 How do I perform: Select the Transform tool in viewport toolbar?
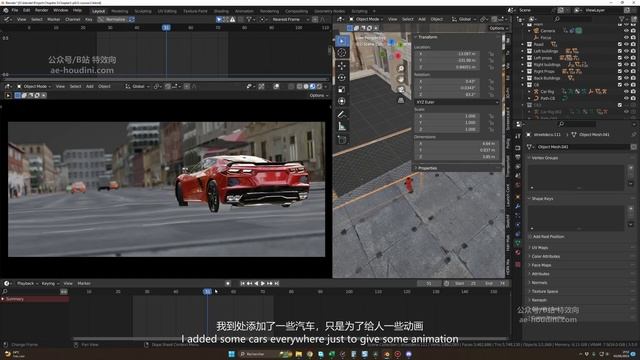pos(342,101)
